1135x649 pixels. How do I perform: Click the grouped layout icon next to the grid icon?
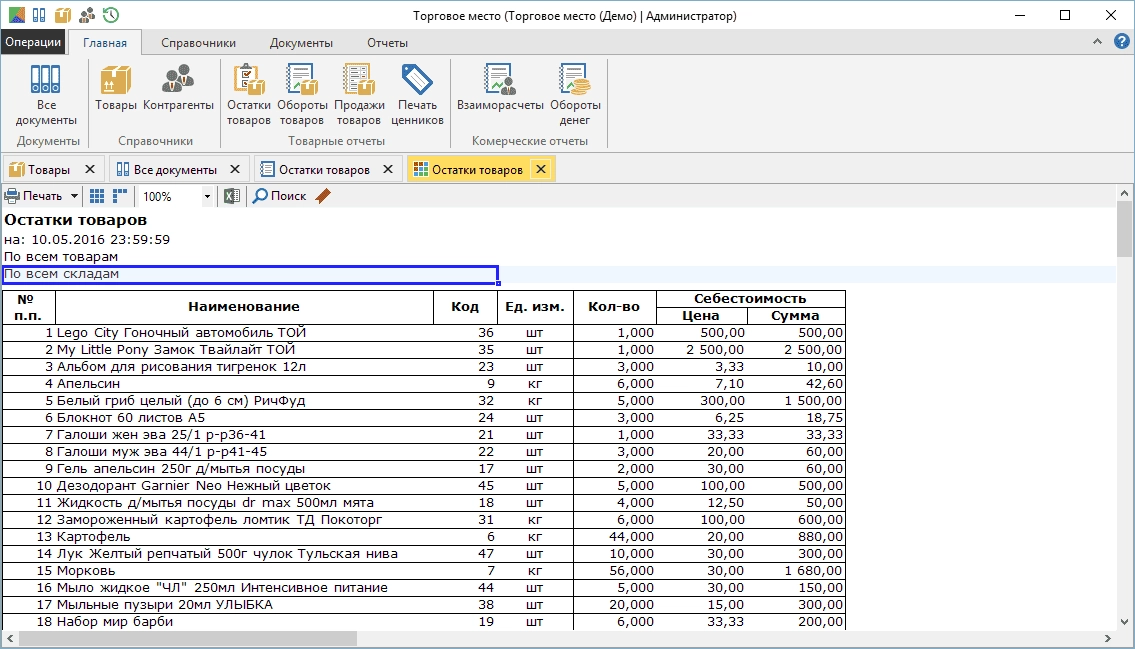[119, 196]
